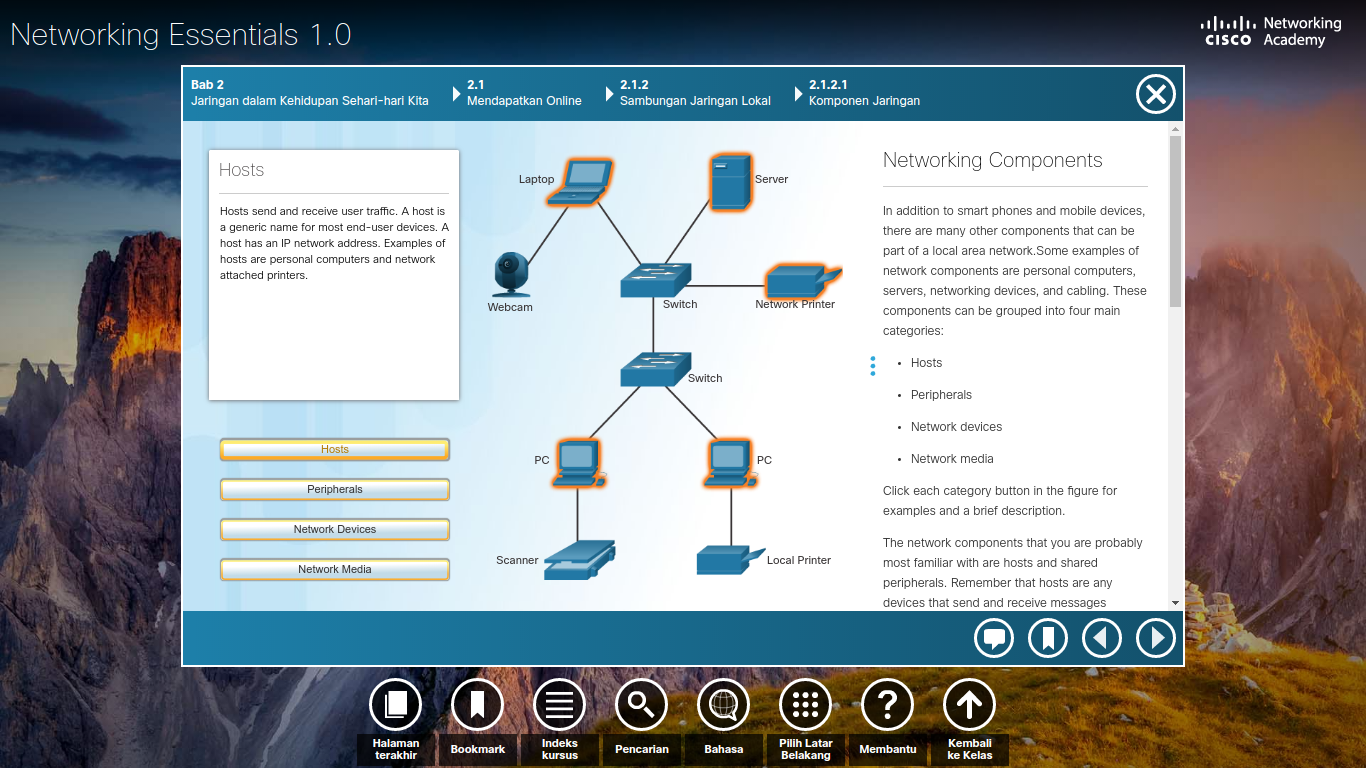
Task: Switch to the Network Media category
Action: [x=334, y=569]
